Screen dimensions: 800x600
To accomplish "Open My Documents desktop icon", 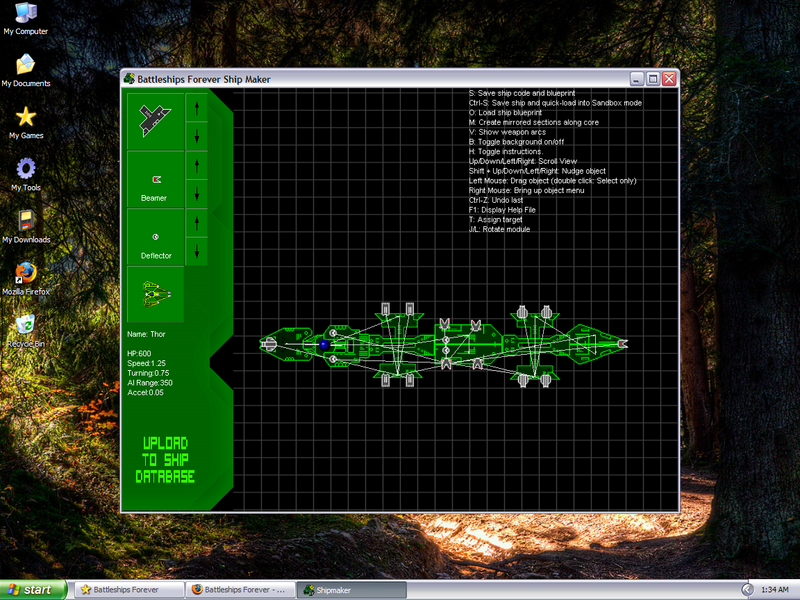I will pyautogui.click(x=26, y=70).
